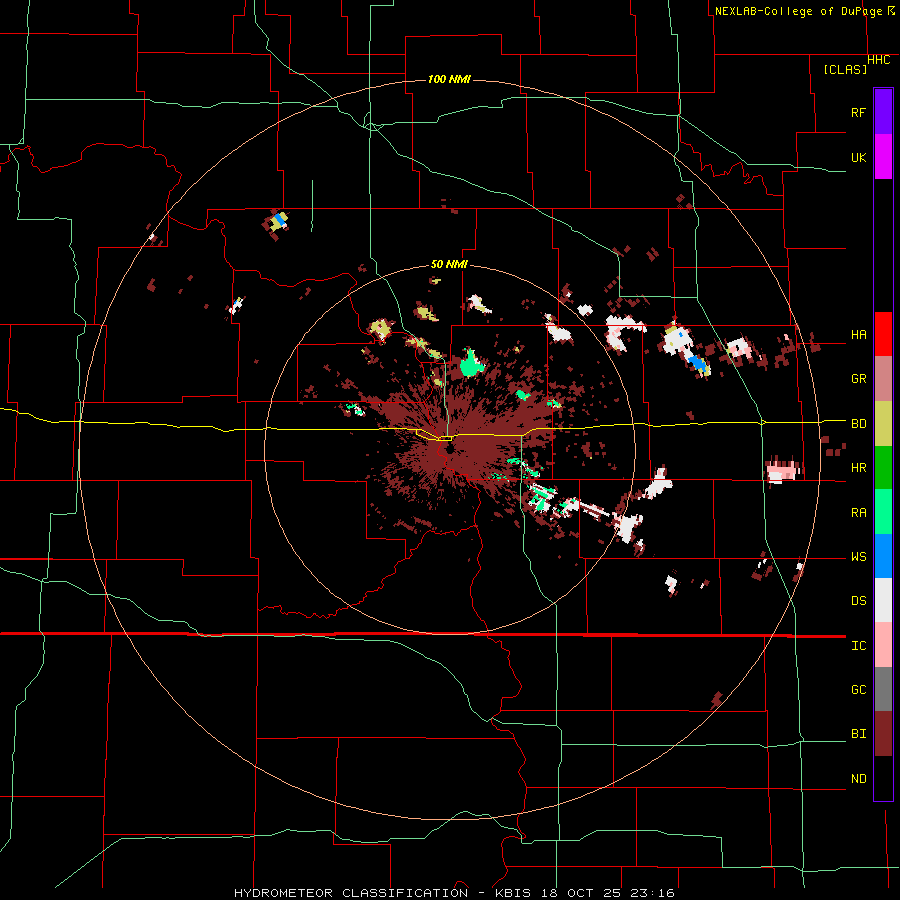Click the BD legend label

858,424
